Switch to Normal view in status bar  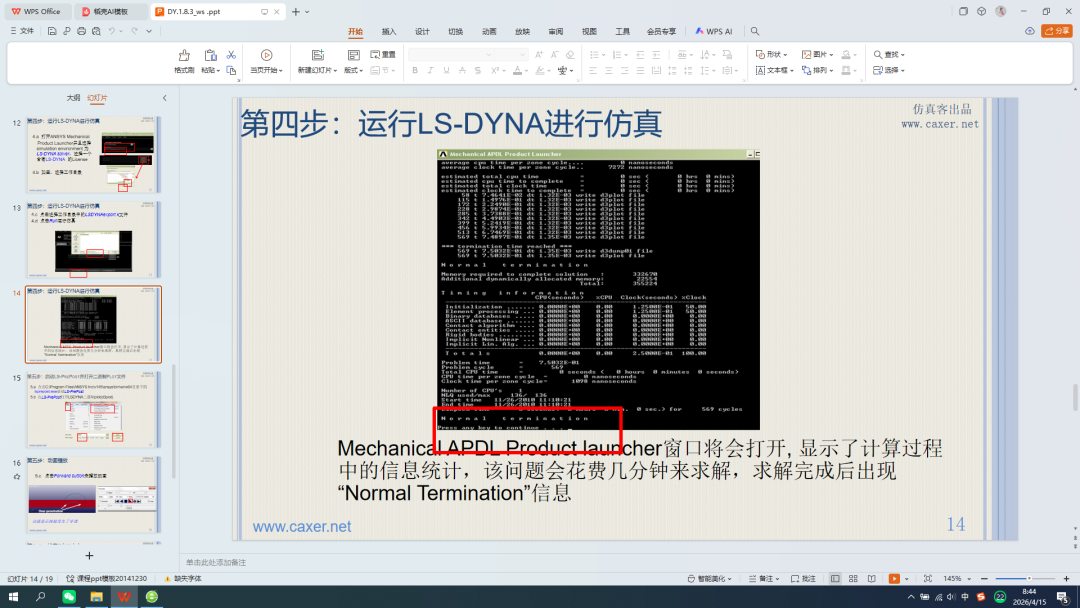pyautogui.click(x=835, y=579)
